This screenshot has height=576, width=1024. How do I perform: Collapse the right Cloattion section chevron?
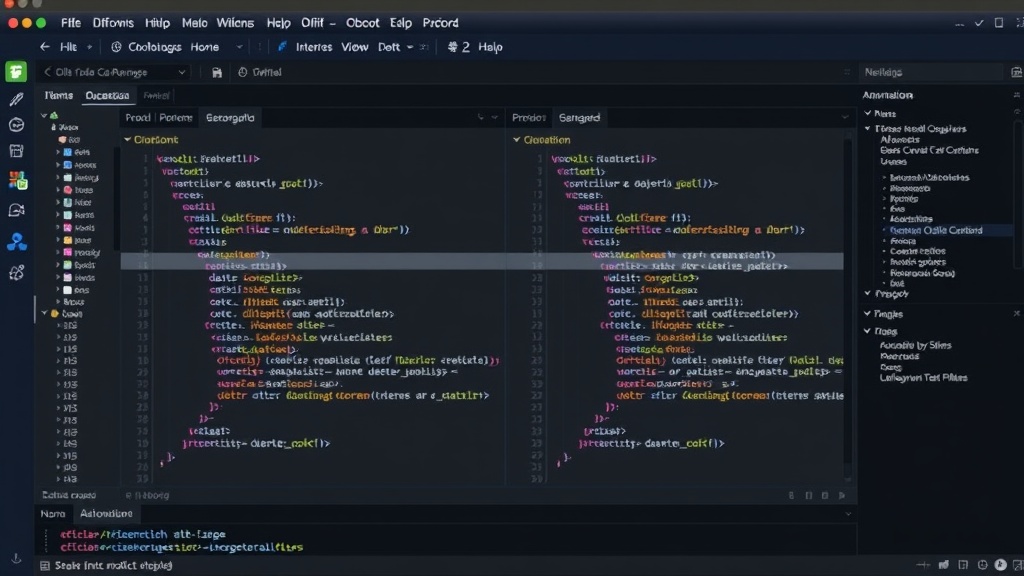[517, 140]
